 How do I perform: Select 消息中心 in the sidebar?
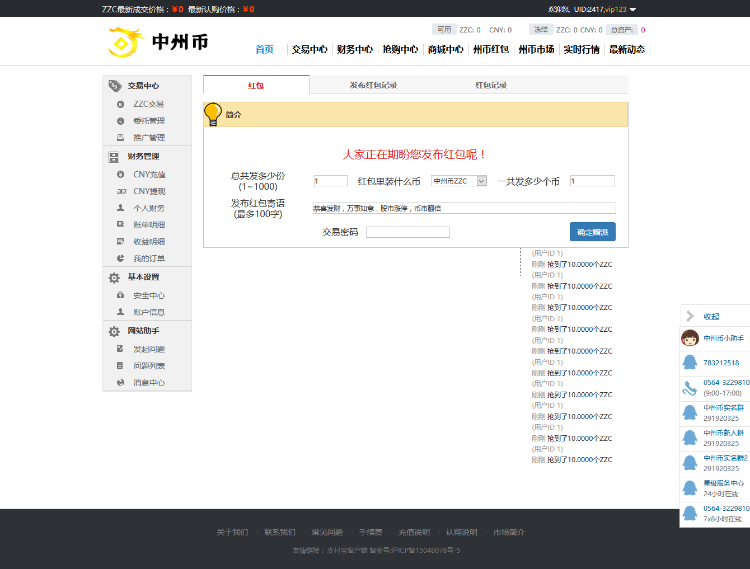click(x=149, y=383)
